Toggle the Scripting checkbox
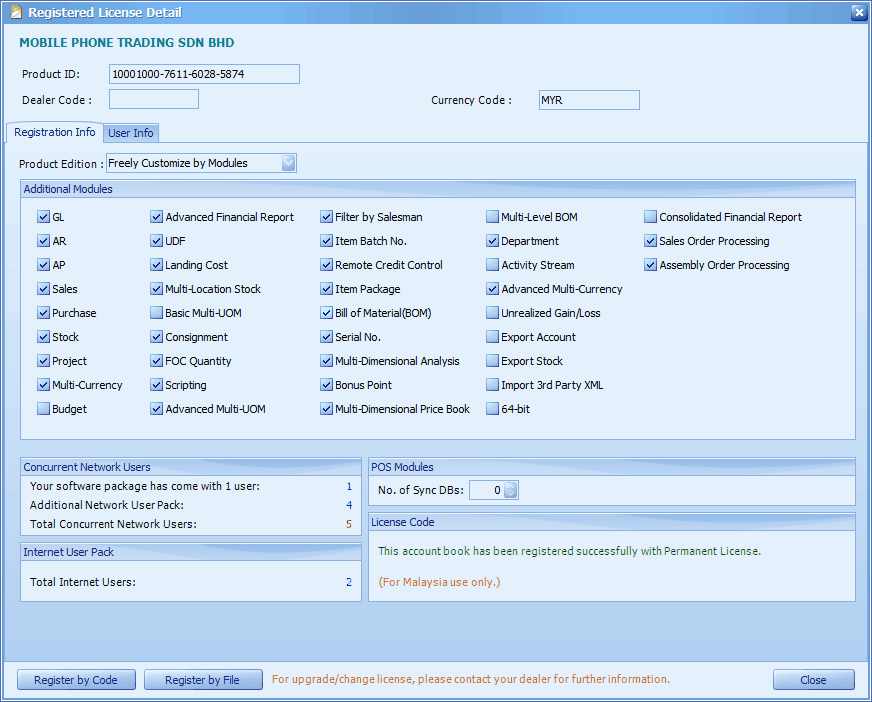The height and width of the screenshot is (702, 872). (x=156, y=385)
